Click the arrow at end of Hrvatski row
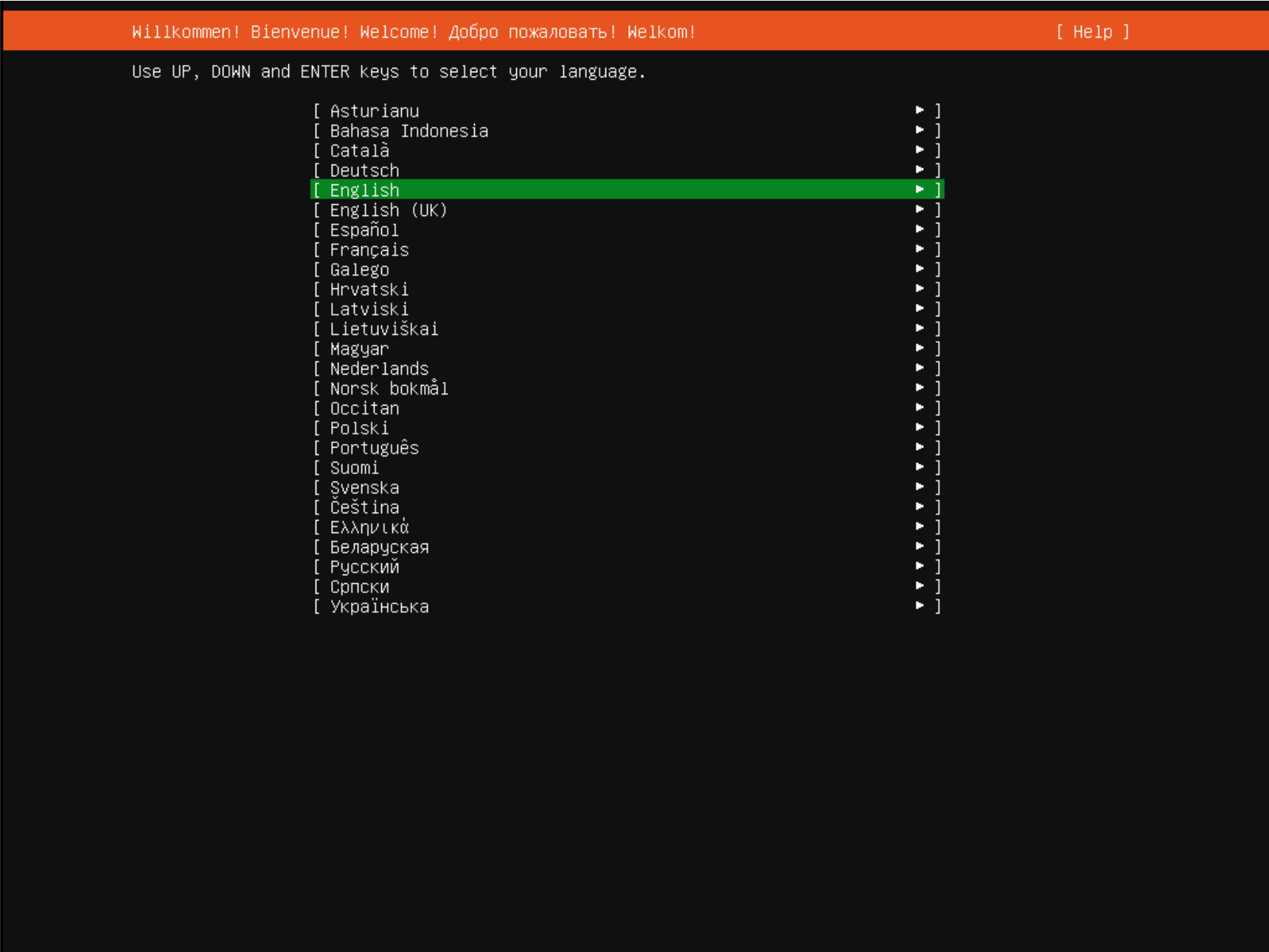This screenshot has height=952, width=1269. [919, 289]
